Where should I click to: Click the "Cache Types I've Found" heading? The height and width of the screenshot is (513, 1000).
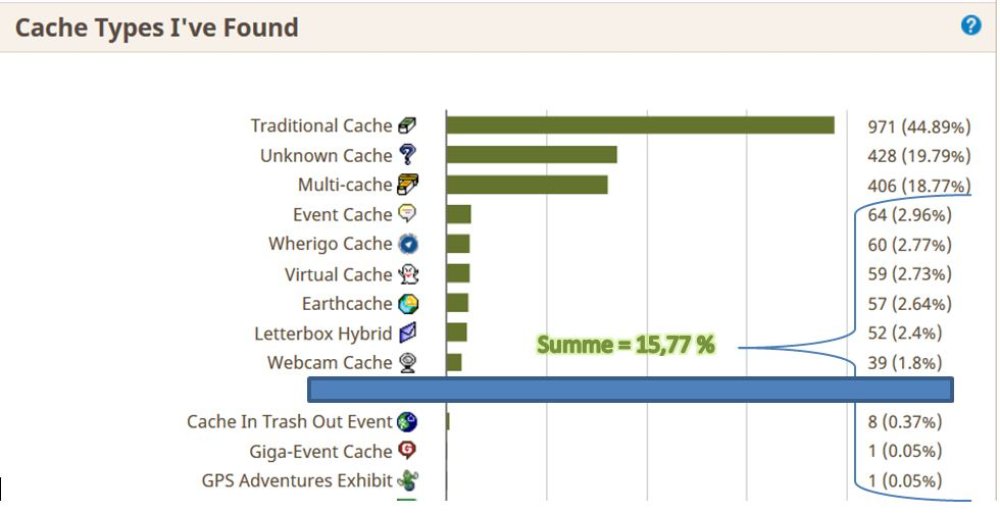coord(157,28)
